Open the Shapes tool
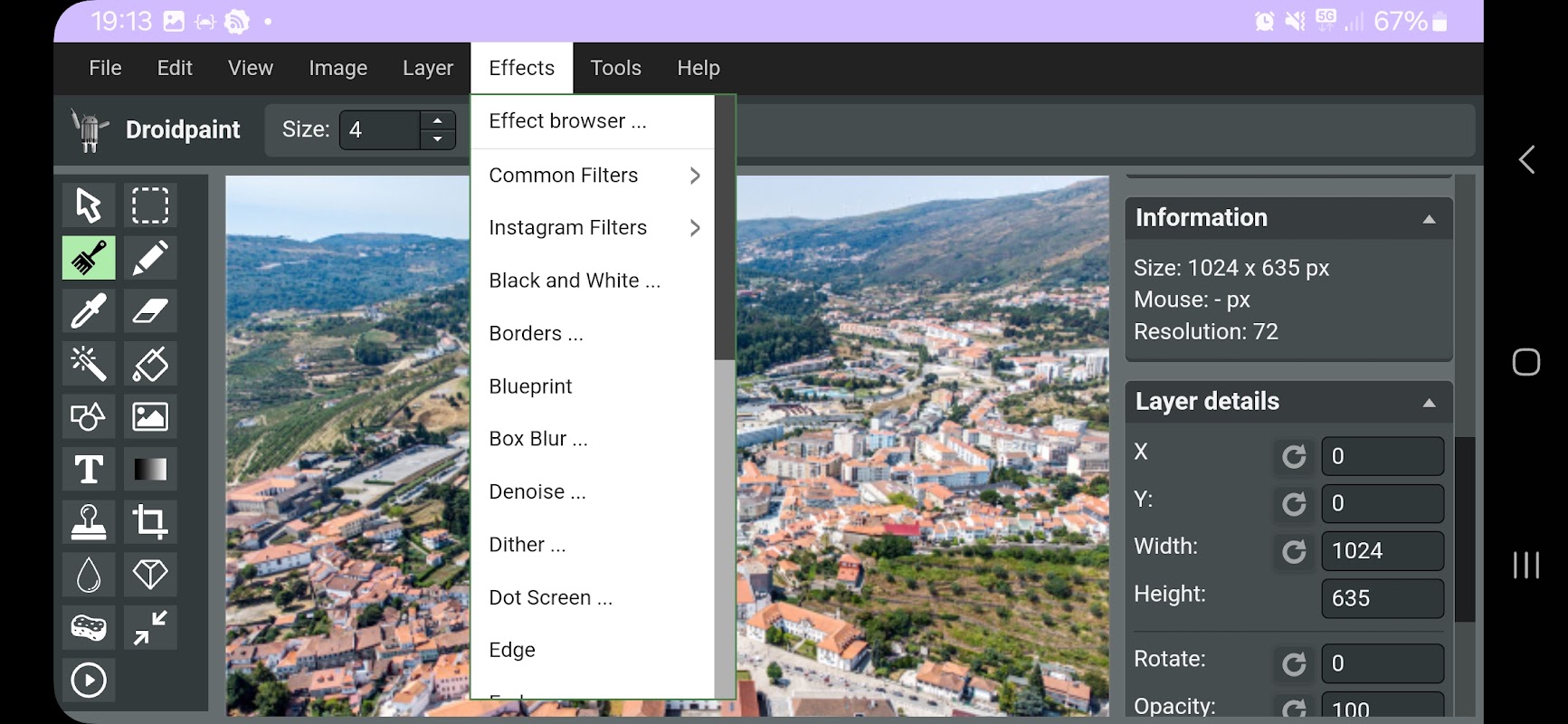Screen dimensions: 1568x724 point(89,416)
